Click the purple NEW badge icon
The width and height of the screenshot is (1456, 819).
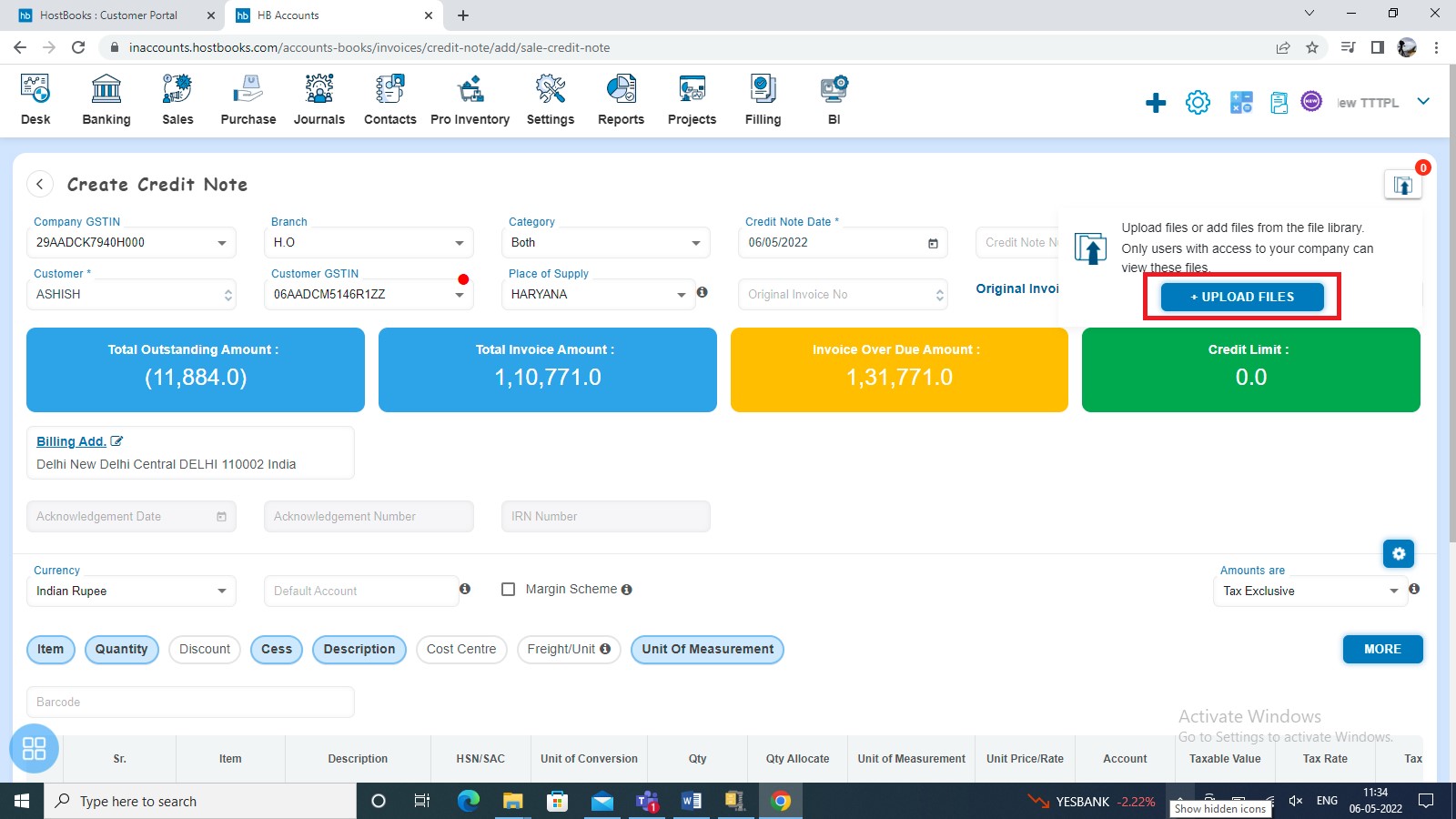(x=1311, y=101)
